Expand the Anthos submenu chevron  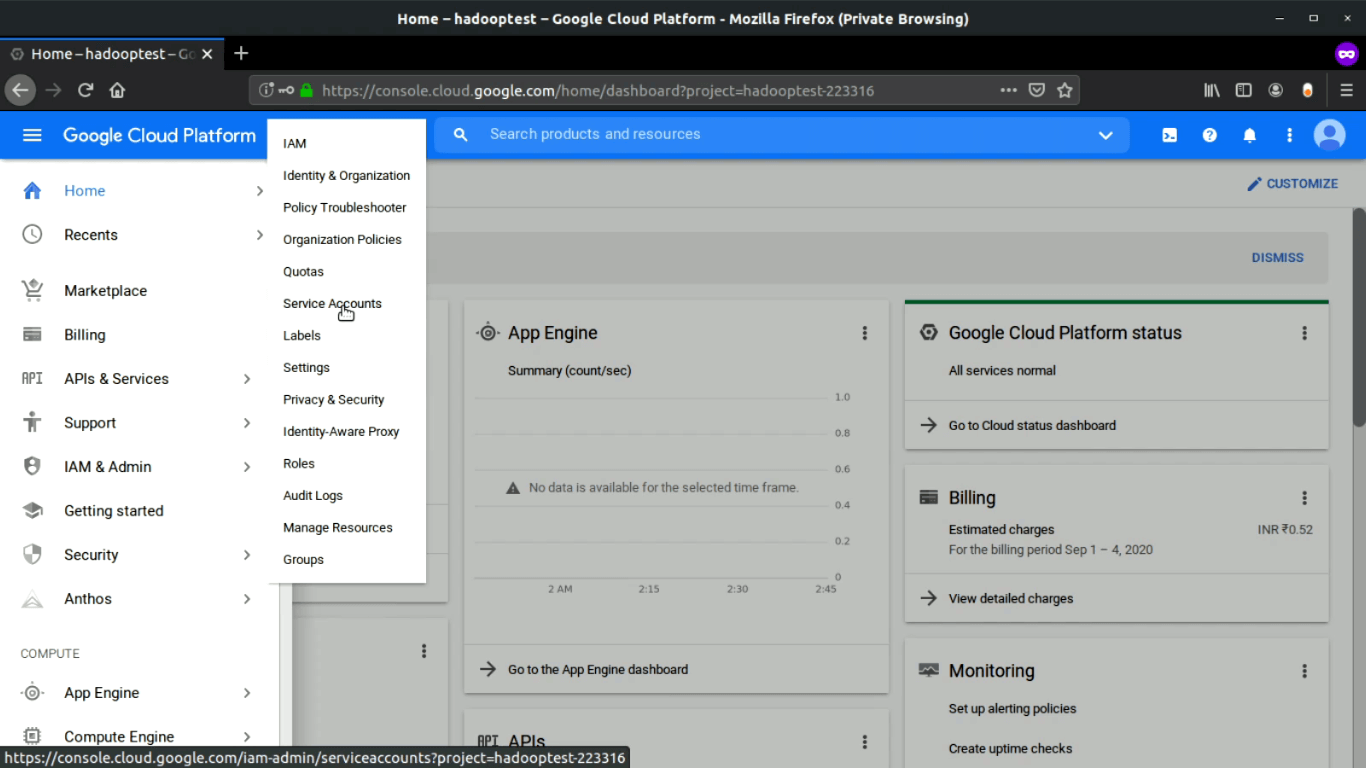[x=247, y=599]
